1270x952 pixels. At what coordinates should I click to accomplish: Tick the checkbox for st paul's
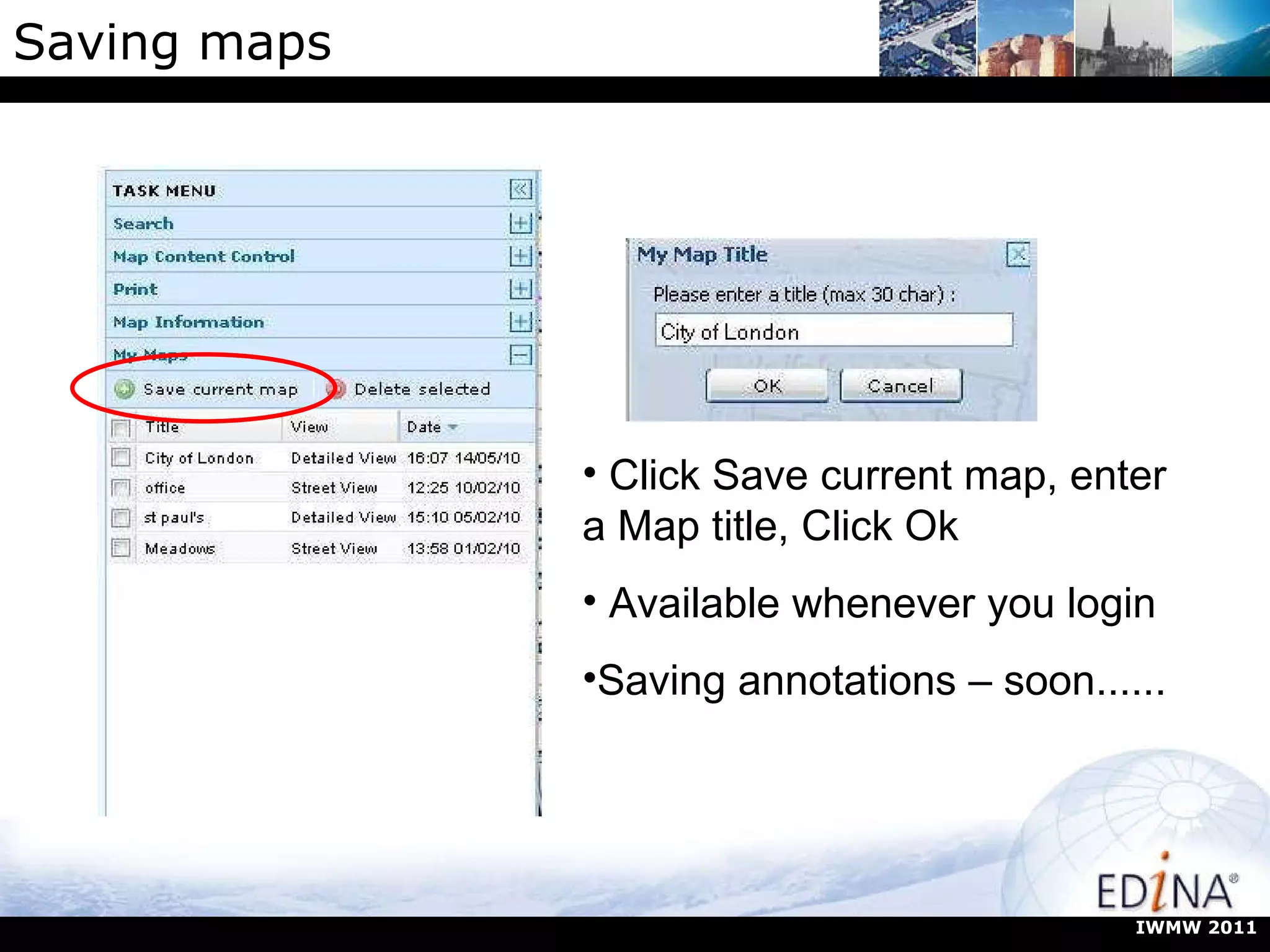[x=121, y=518]
